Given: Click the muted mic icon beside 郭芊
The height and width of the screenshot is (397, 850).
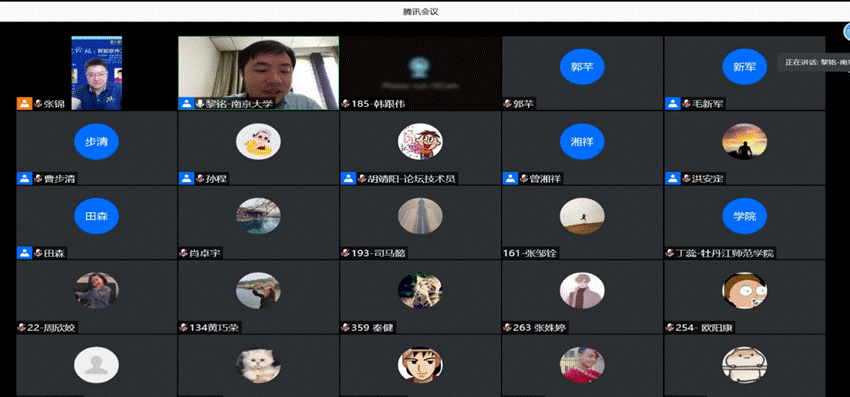Looking at the screenshot, I should tap(508, 104).
